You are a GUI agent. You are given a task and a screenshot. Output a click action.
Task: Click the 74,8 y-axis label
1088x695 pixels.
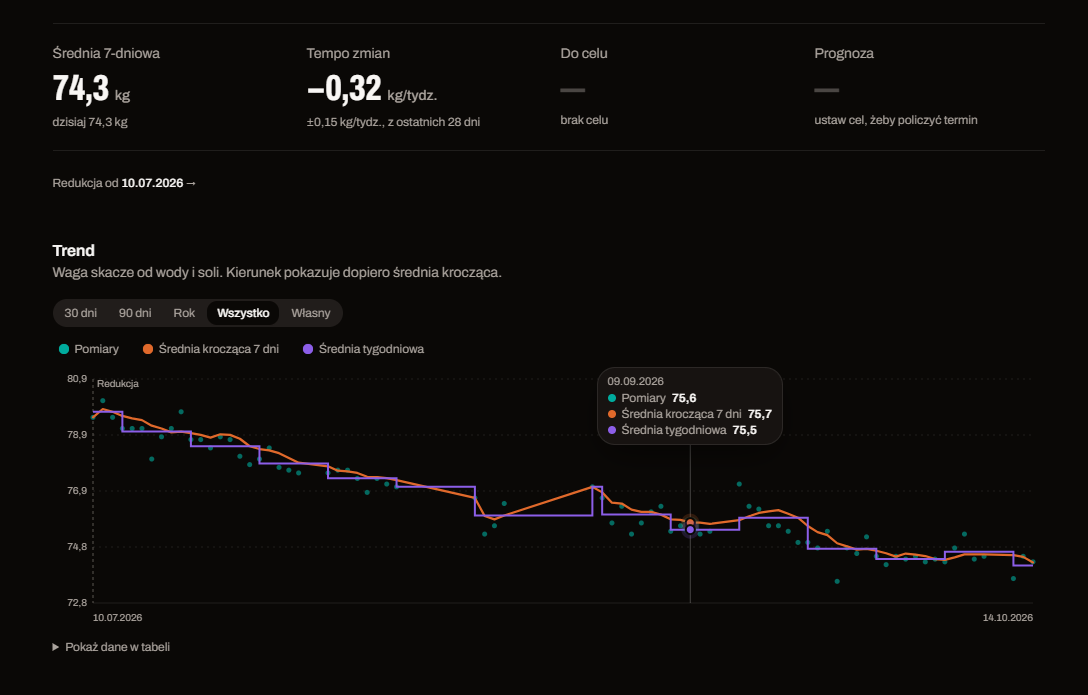(x=77, y=547)
